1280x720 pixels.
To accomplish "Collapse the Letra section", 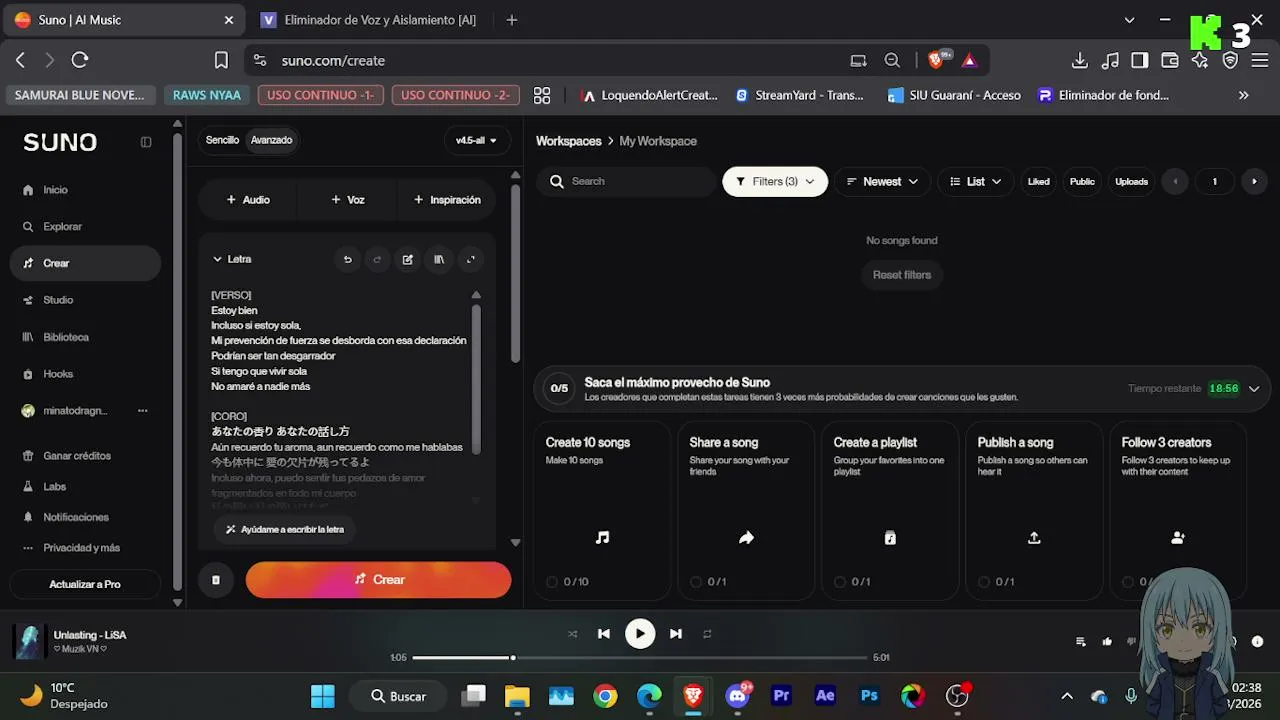I will coord(231,259).
